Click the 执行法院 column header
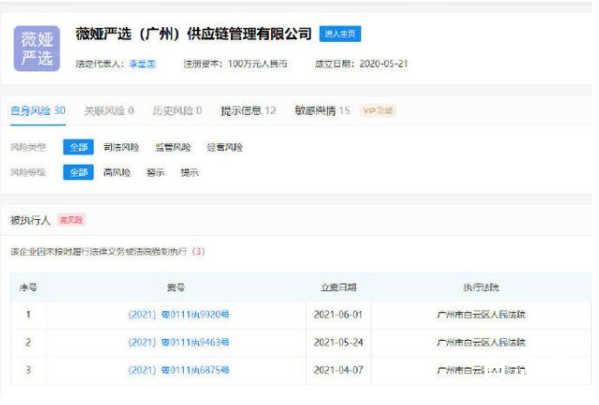The width and height of the screenshot is (599, 405). [481, 287]
